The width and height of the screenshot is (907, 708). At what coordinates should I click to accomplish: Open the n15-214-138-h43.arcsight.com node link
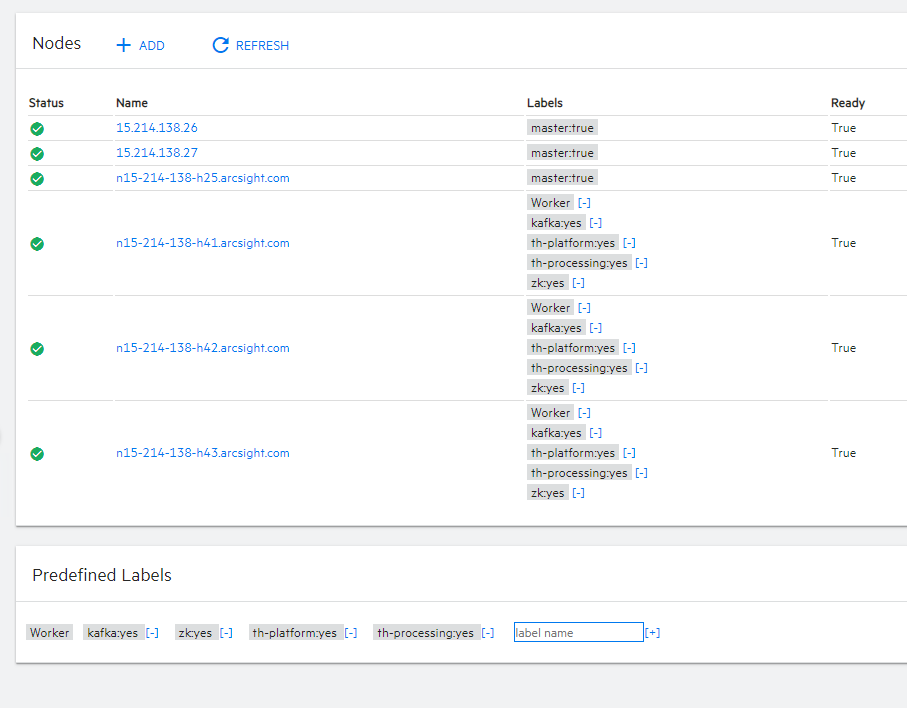tap(203, 453)
